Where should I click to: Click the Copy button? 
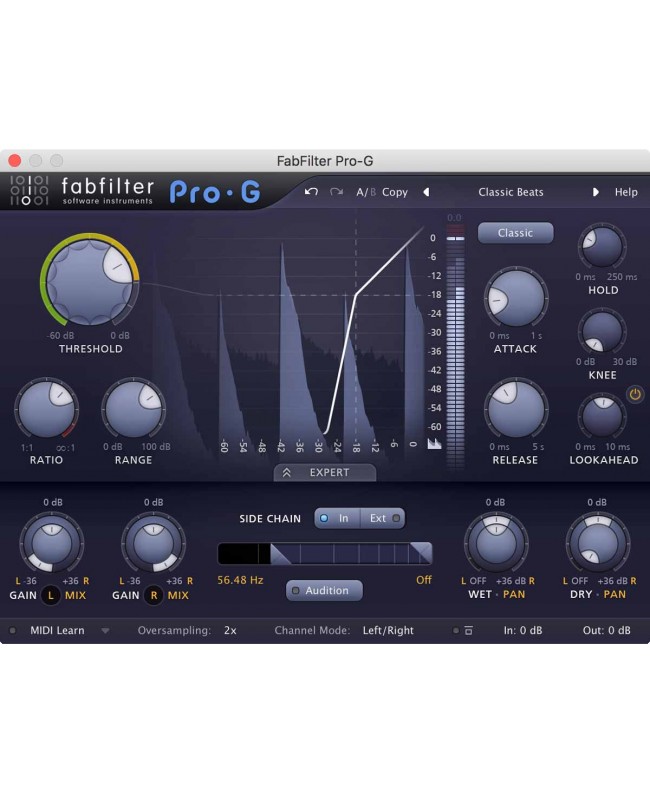(395, 192)
